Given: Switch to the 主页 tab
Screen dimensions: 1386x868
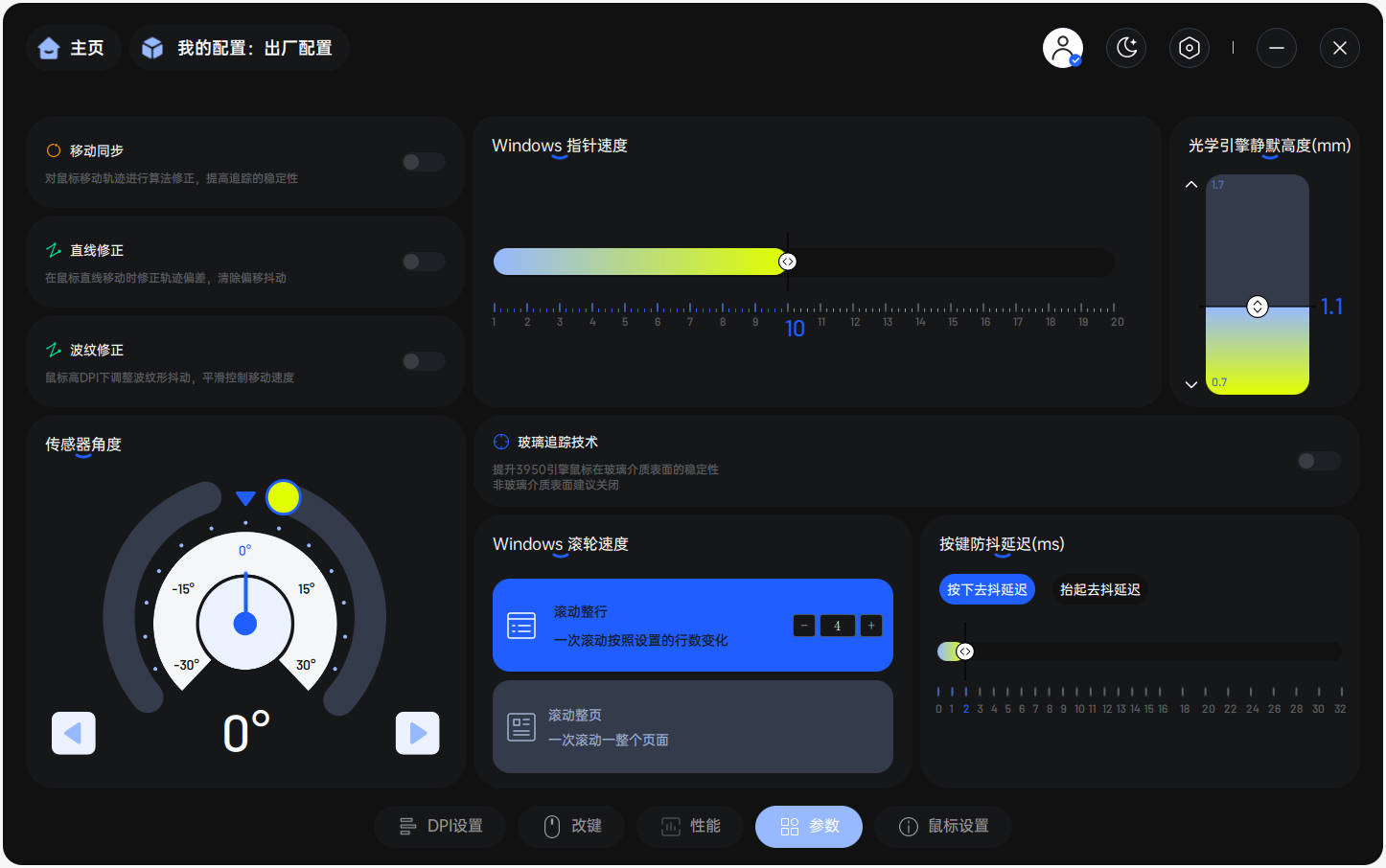Looking at the screenshot, I should point(73,47).
